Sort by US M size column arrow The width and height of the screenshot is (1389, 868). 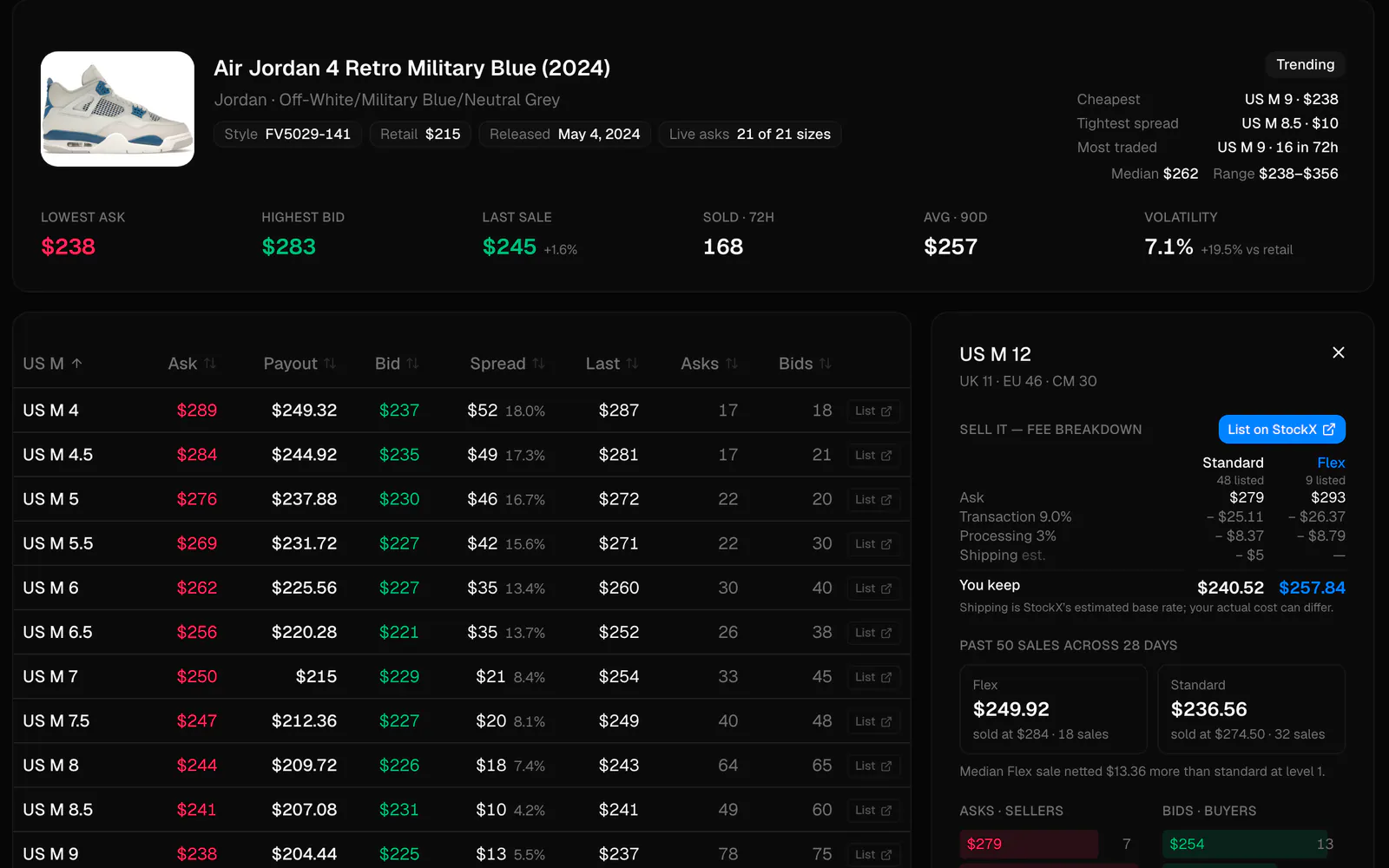[76, 364]
